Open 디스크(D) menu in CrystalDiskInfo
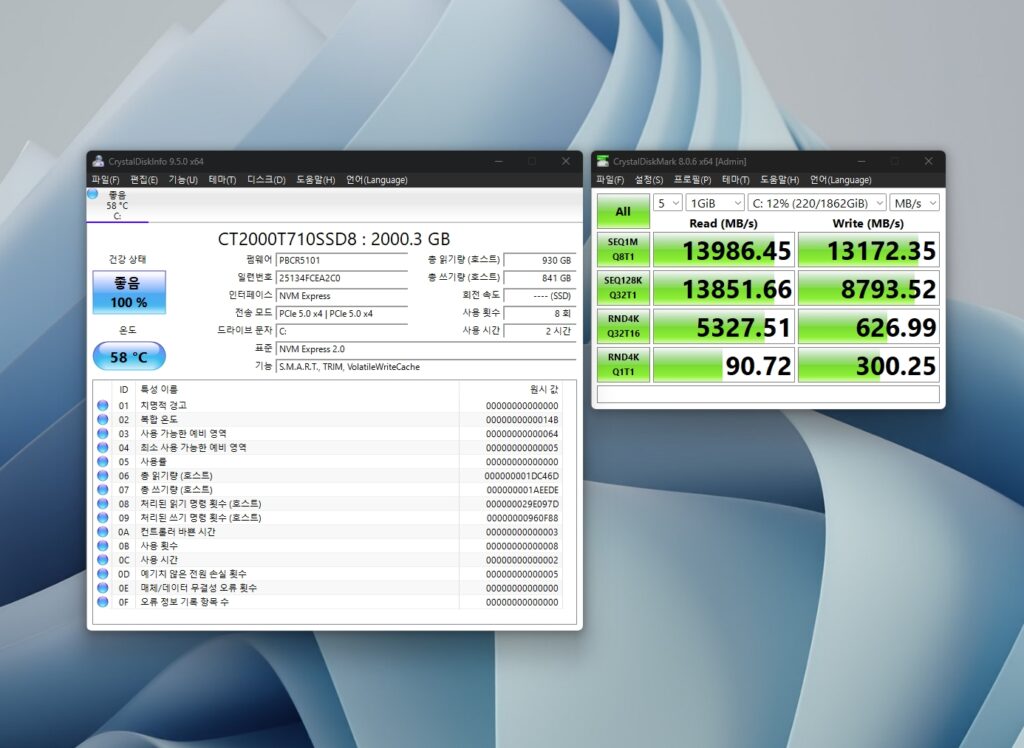1024x748 pixels. pyautogui.click(x=266, y=180)
